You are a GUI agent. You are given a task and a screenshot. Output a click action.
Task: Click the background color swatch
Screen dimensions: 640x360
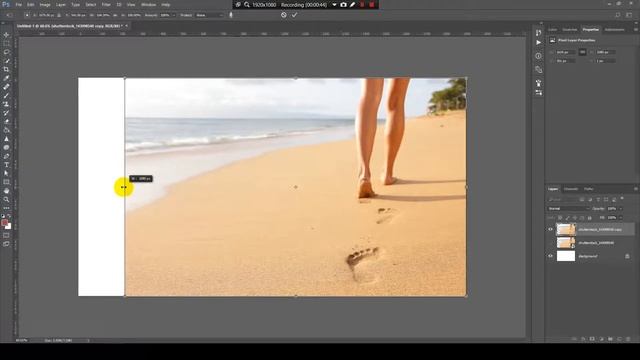9,227
